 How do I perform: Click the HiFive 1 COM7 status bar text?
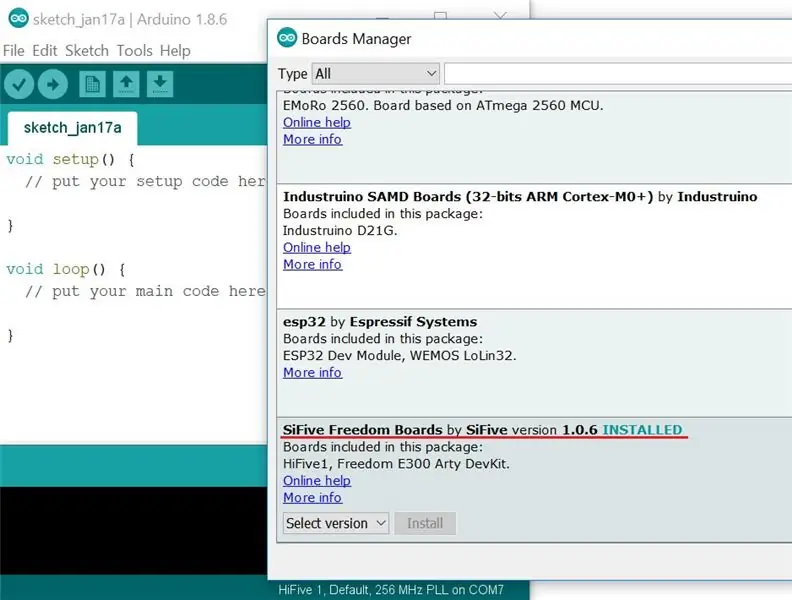(x=391, y=590)
